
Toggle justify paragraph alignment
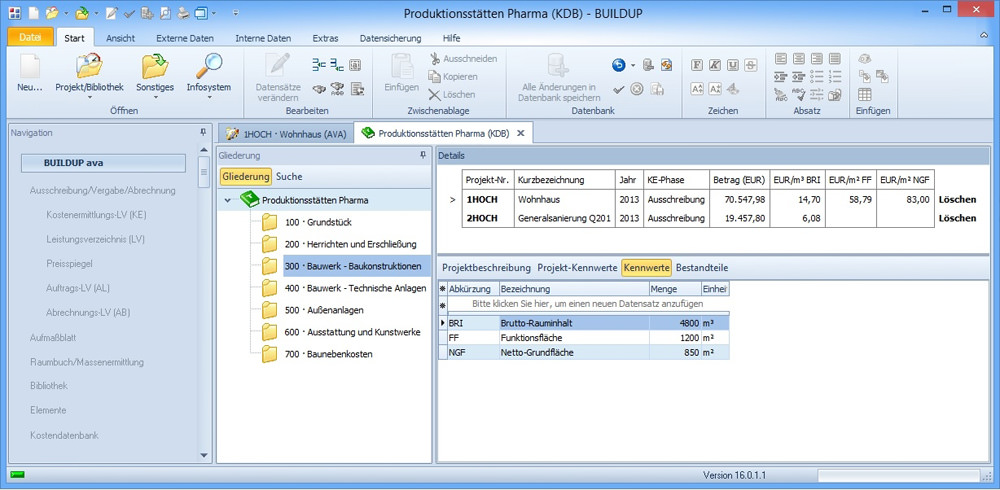click(835, 59)
